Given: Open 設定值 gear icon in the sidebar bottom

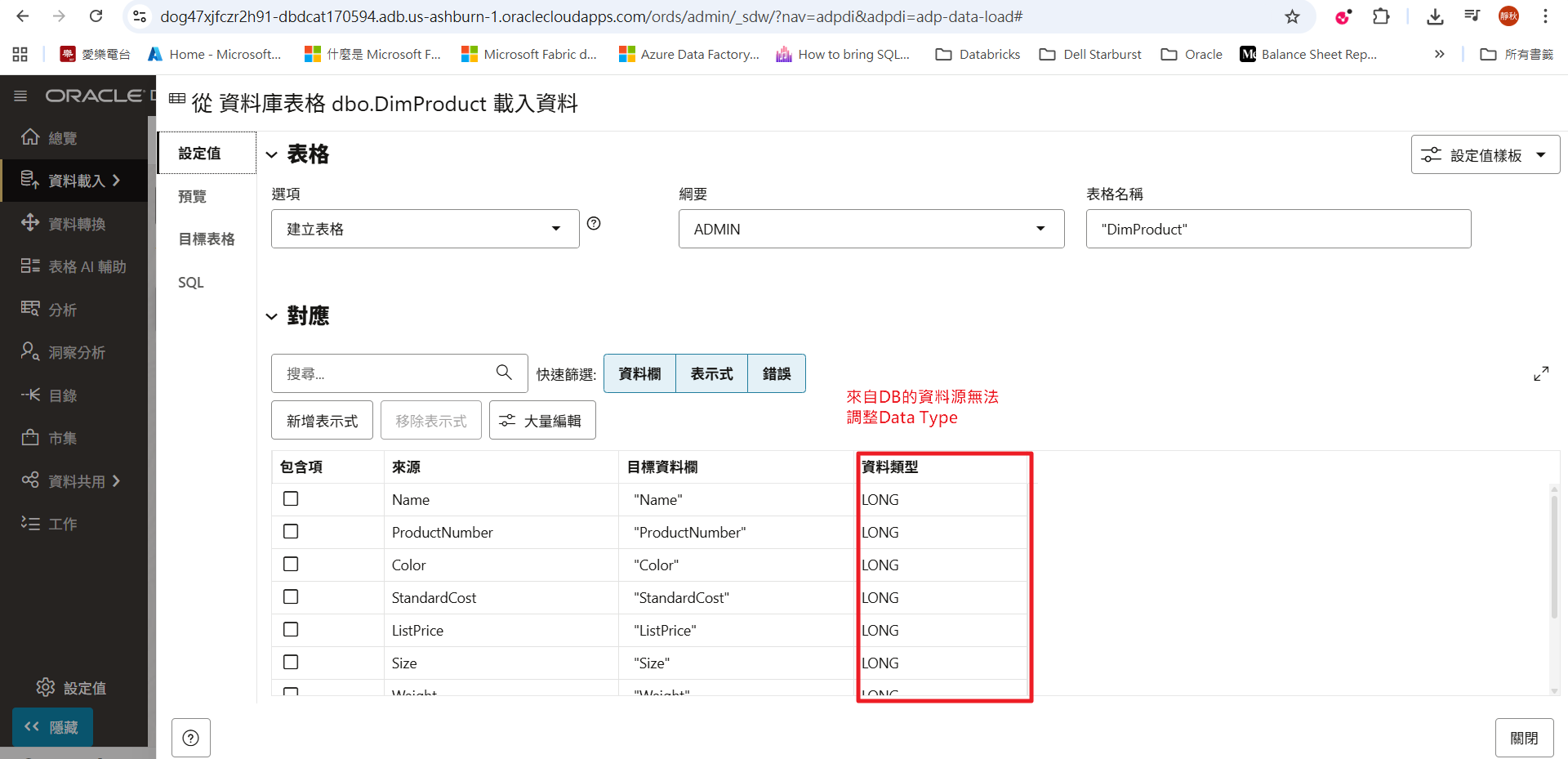Looking at the screenshot, I should [x=46, y=688].
